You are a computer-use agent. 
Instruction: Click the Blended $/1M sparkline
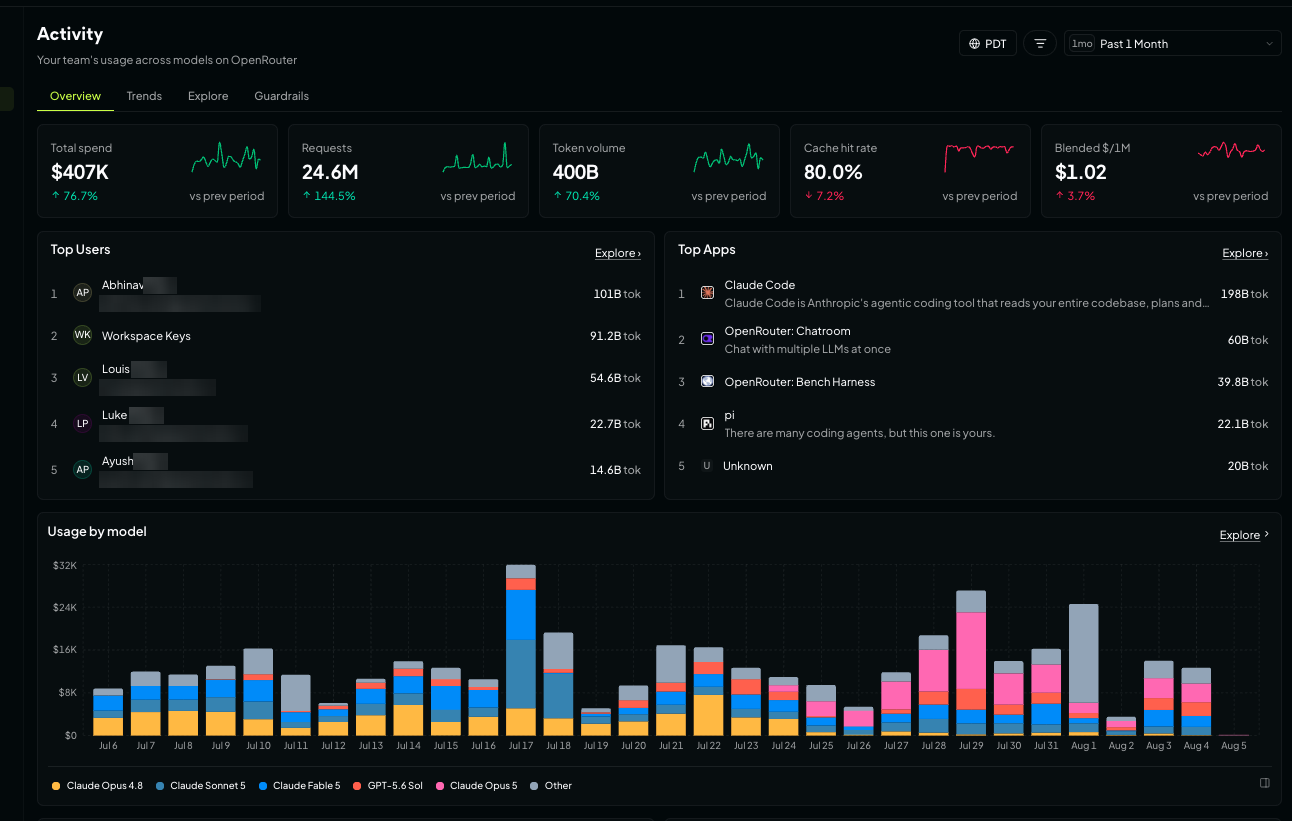pyautogui.click(x=1231, y=151)
